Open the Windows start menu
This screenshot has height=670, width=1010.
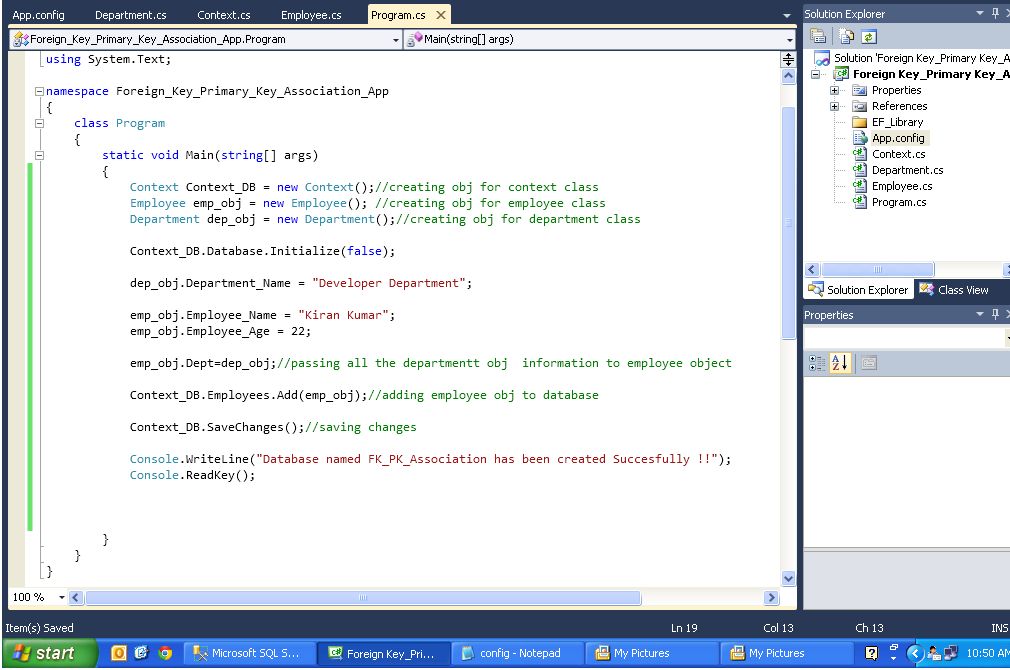pos(49,653)
